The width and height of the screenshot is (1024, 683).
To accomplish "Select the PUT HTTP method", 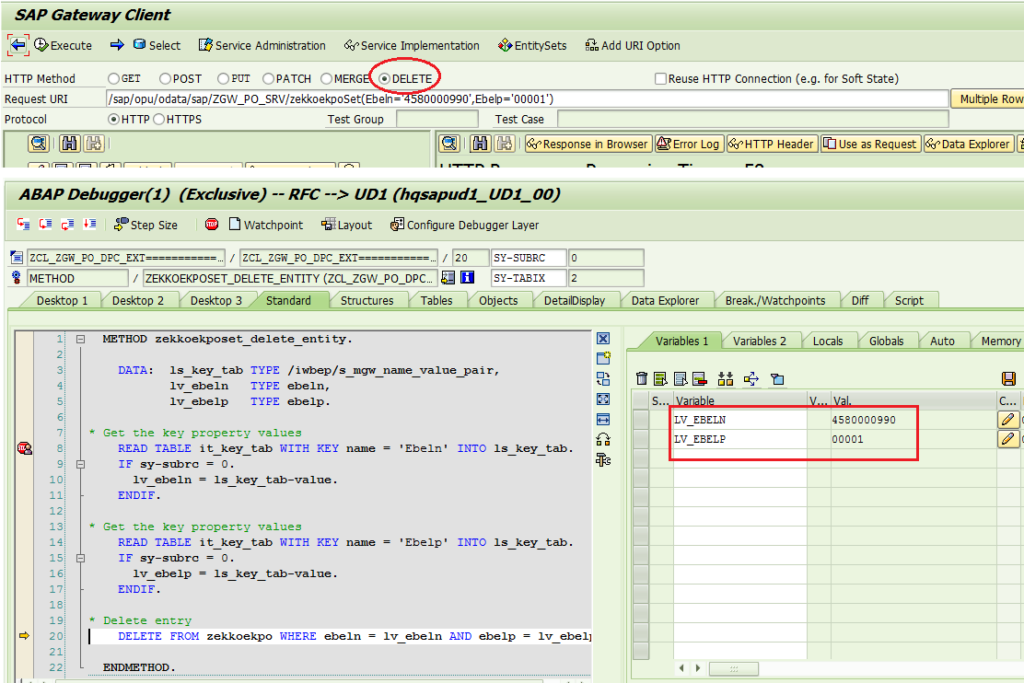I will (x=223, y=78).
